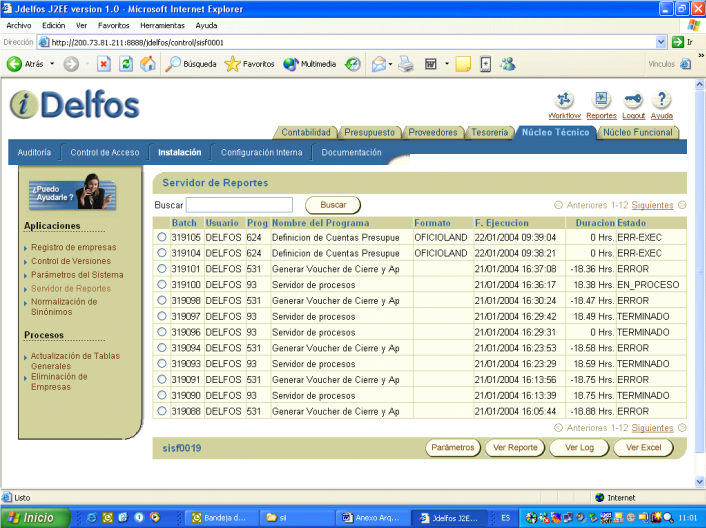The height and width of the screenshot is (528, 706).
Task: Go to home page icon
Action: coord(148,64)
